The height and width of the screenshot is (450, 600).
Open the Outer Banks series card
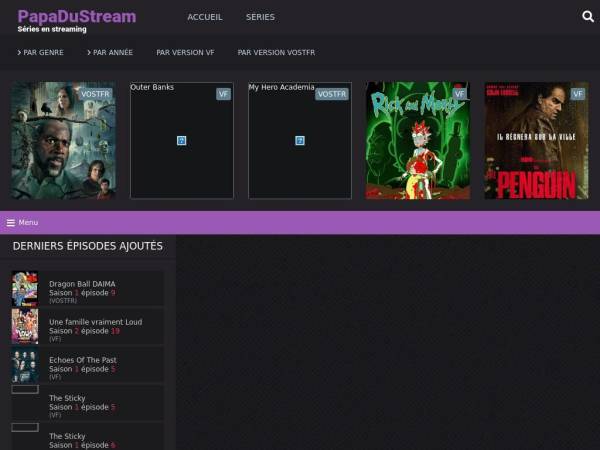[x=182, y=140]
